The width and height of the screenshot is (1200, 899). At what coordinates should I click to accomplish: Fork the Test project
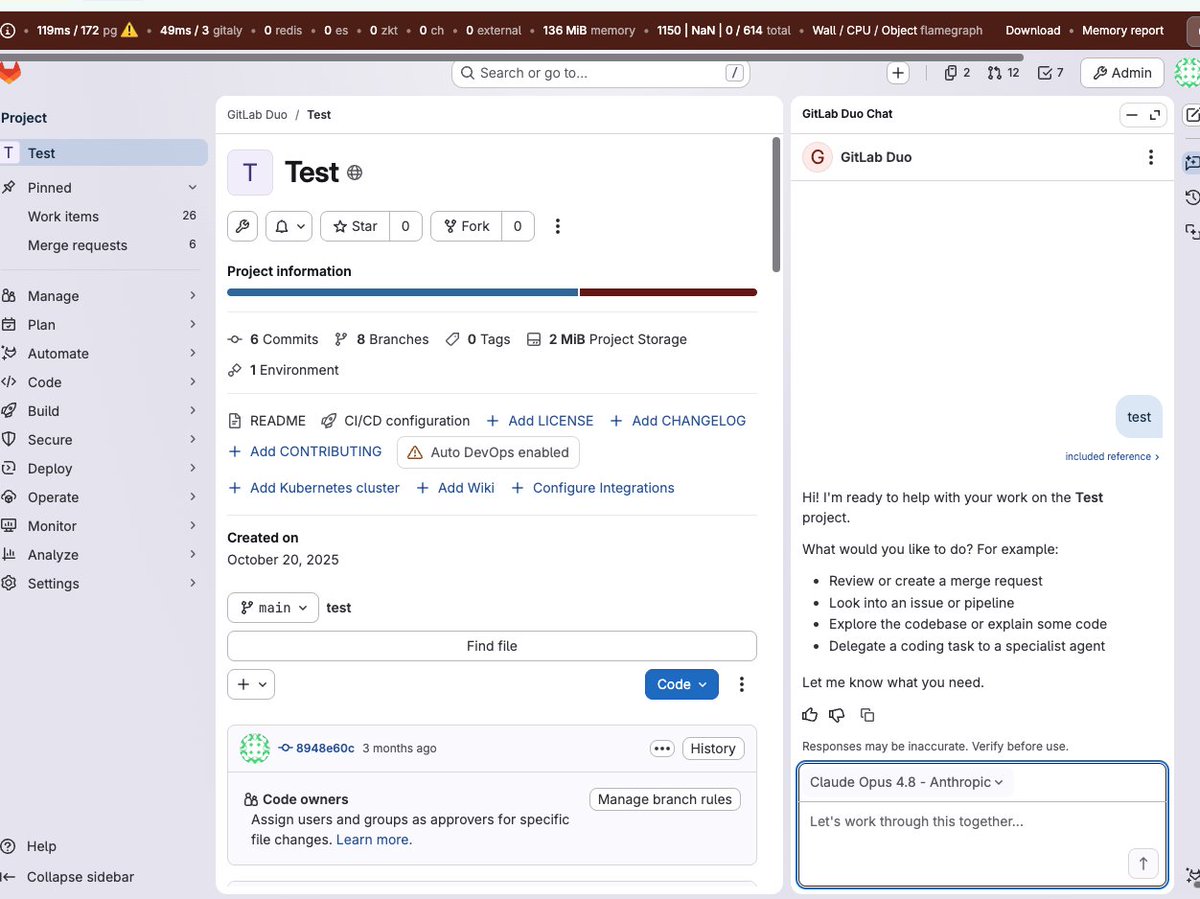tap(466, 226)
